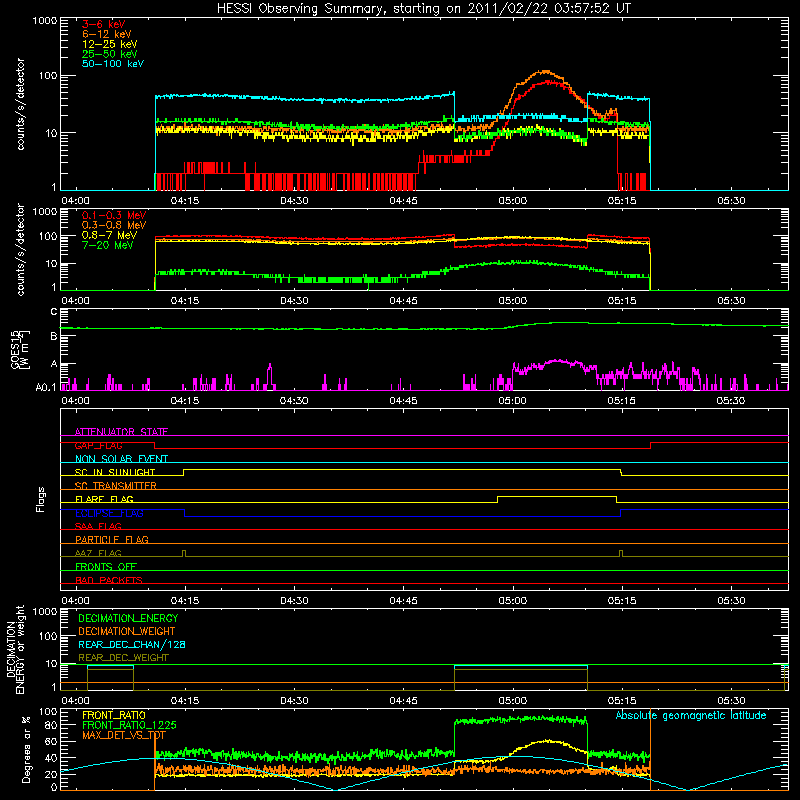Screen dimensions: 800x800
Task: Click counts/s/detector axis title of top panel
Action: pyautogui.click(x=20, y=104)
